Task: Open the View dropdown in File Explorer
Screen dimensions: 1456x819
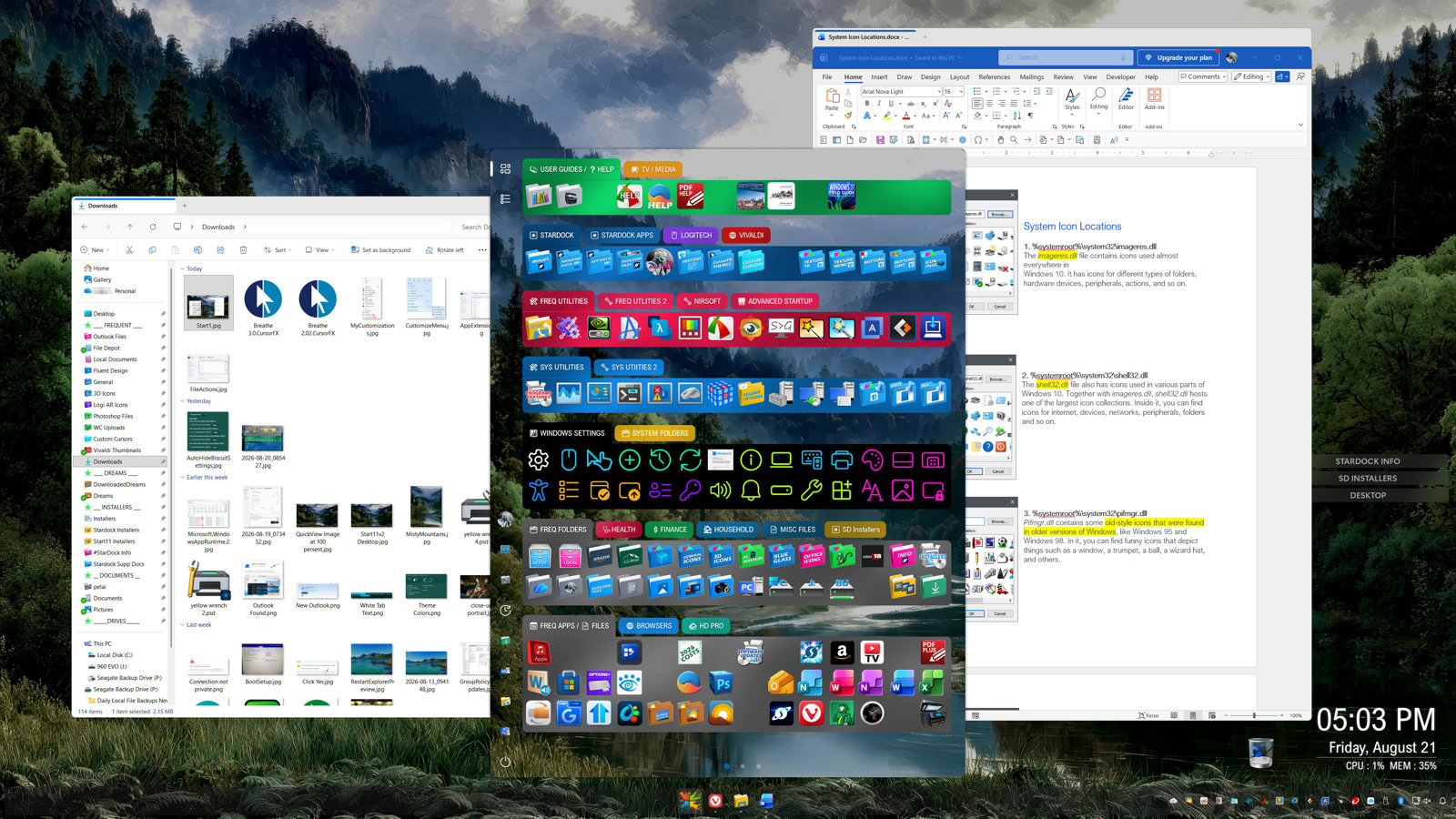Action: click(319, 250)
